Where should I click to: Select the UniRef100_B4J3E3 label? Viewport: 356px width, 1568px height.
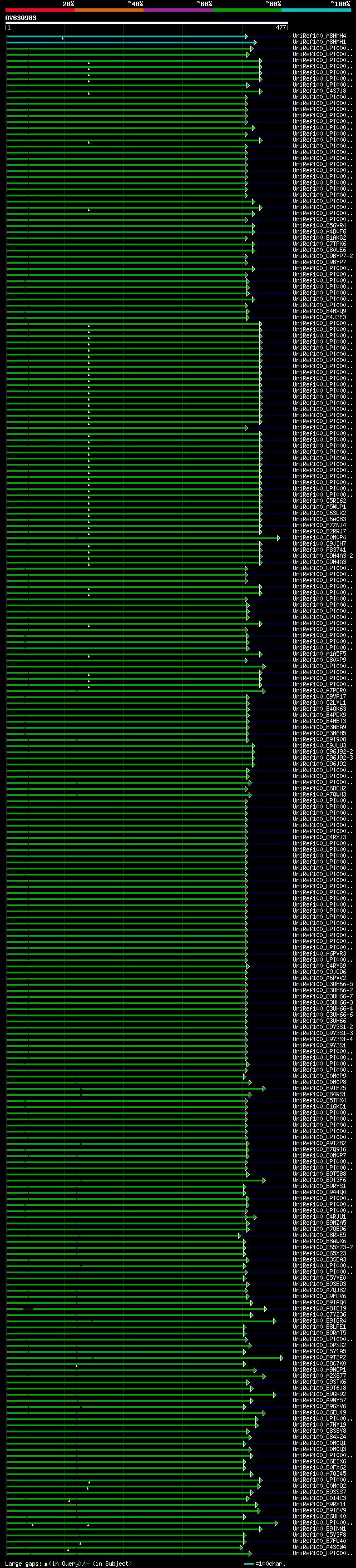coord(319,317)
